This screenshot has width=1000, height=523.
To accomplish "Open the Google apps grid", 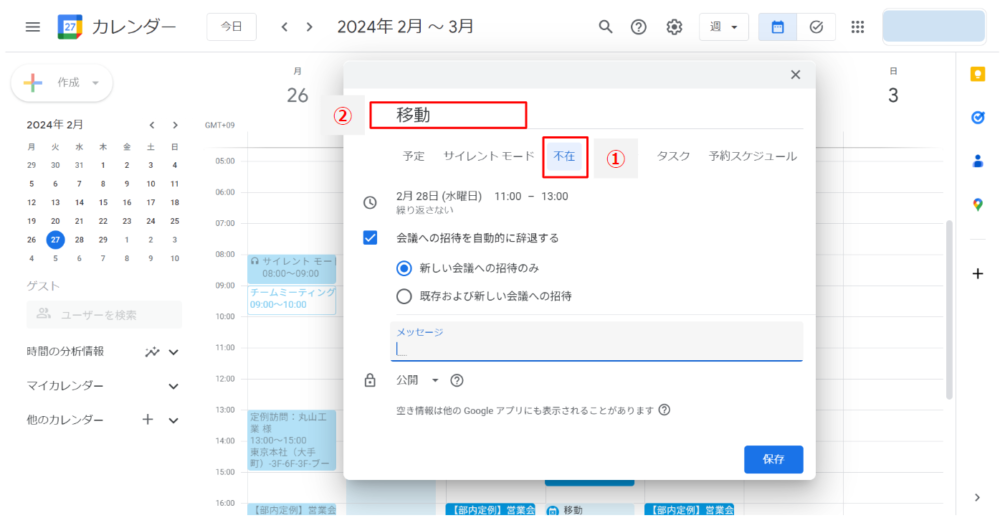I will tap(857, 27).
